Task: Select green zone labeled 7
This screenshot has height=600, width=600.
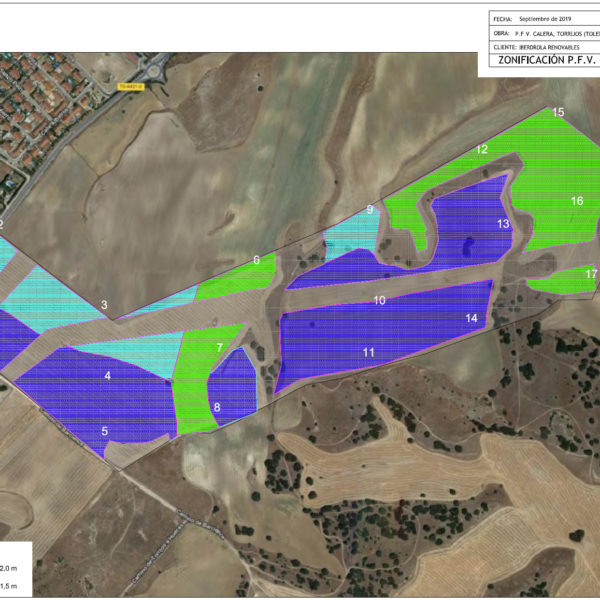Action: click(x=219, y=347)
